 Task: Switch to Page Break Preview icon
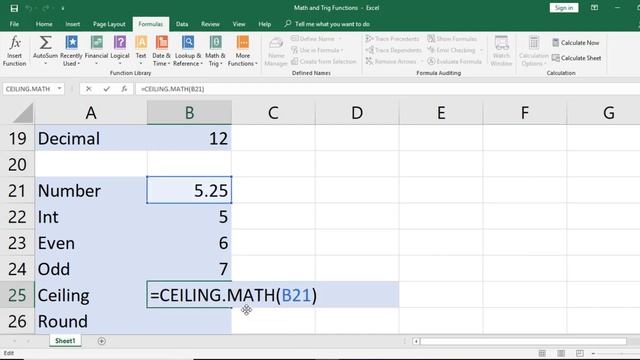580,353
